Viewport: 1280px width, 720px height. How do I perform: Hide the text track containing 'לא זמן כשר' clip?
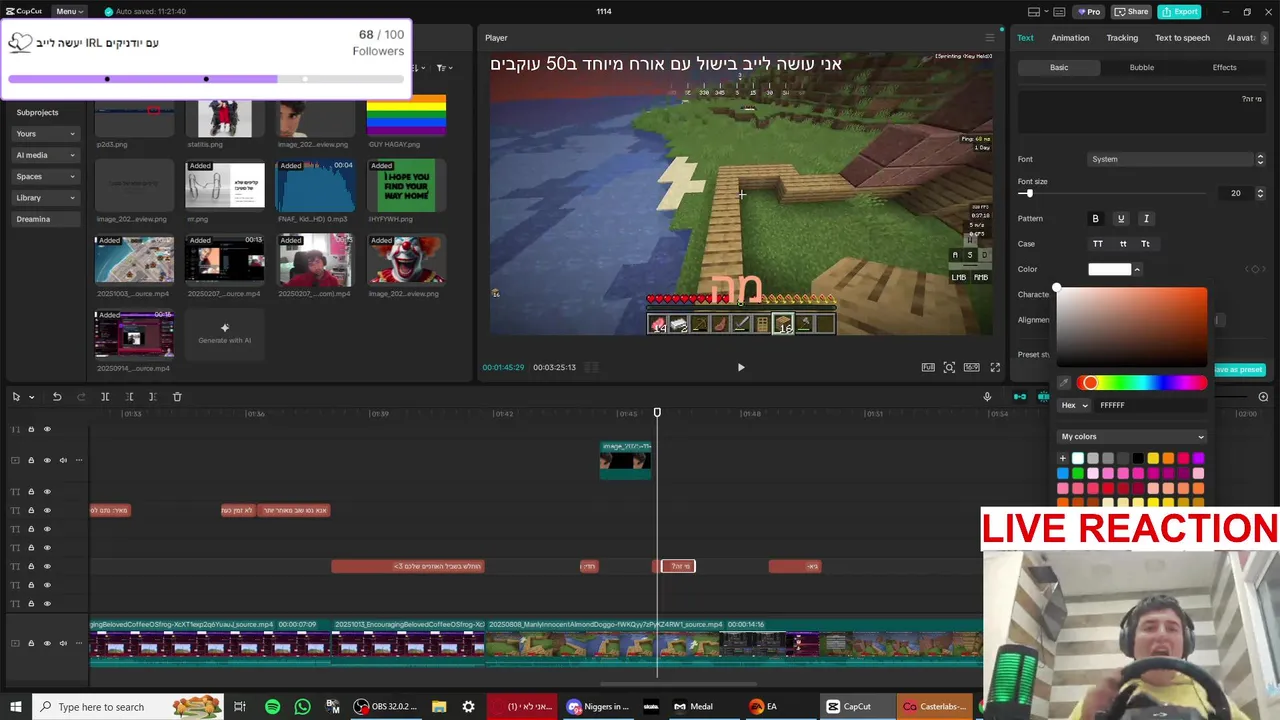(x=47, y=510)
